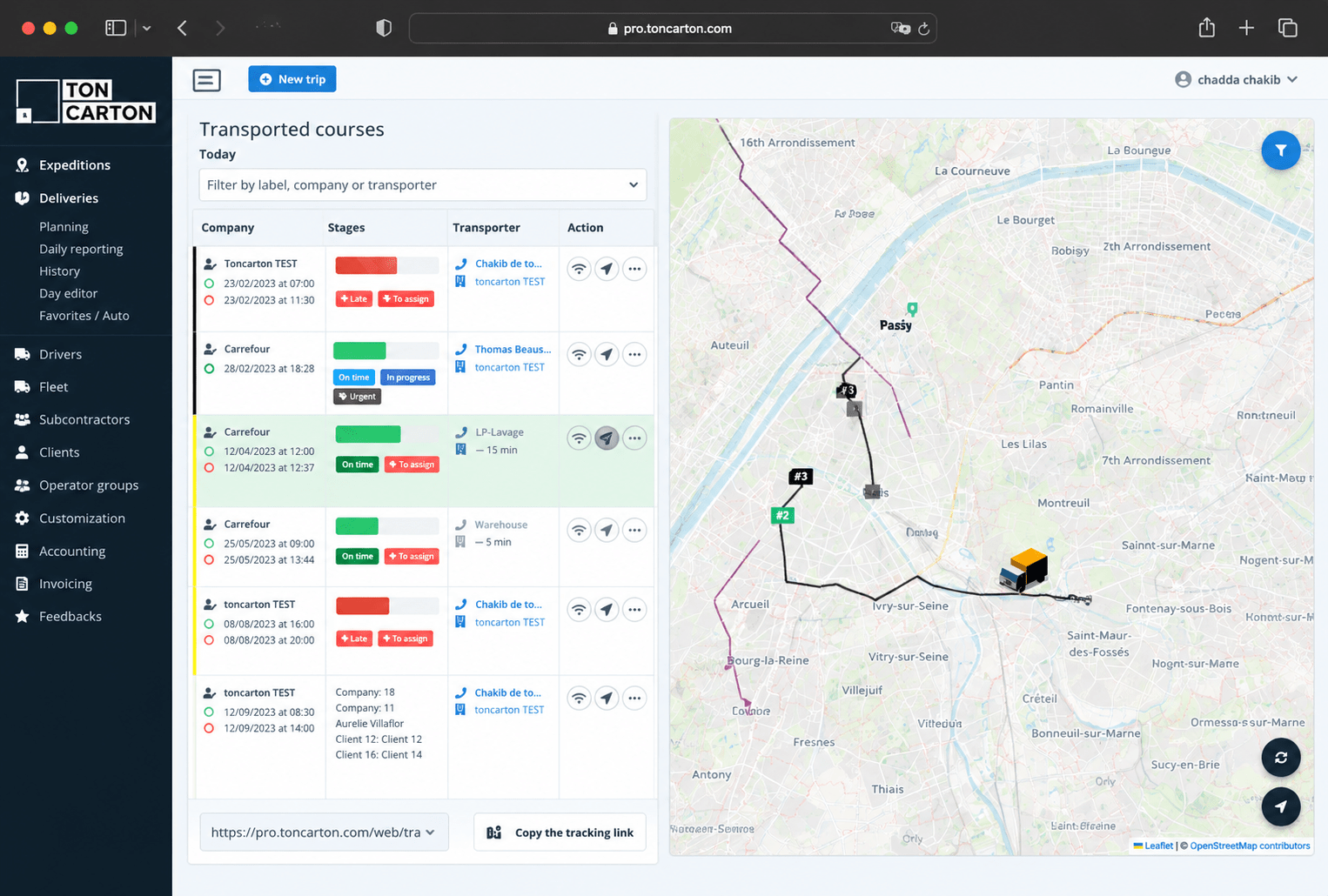
Task: Copy the tracking link
Action: (560, 832)
